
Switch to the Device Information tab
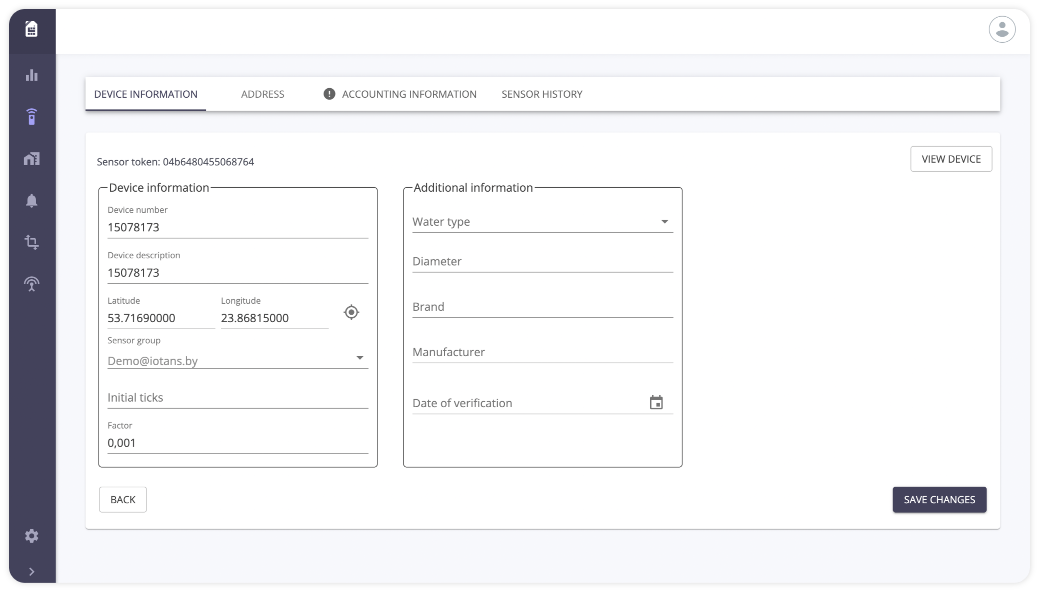tap(146, 94)
